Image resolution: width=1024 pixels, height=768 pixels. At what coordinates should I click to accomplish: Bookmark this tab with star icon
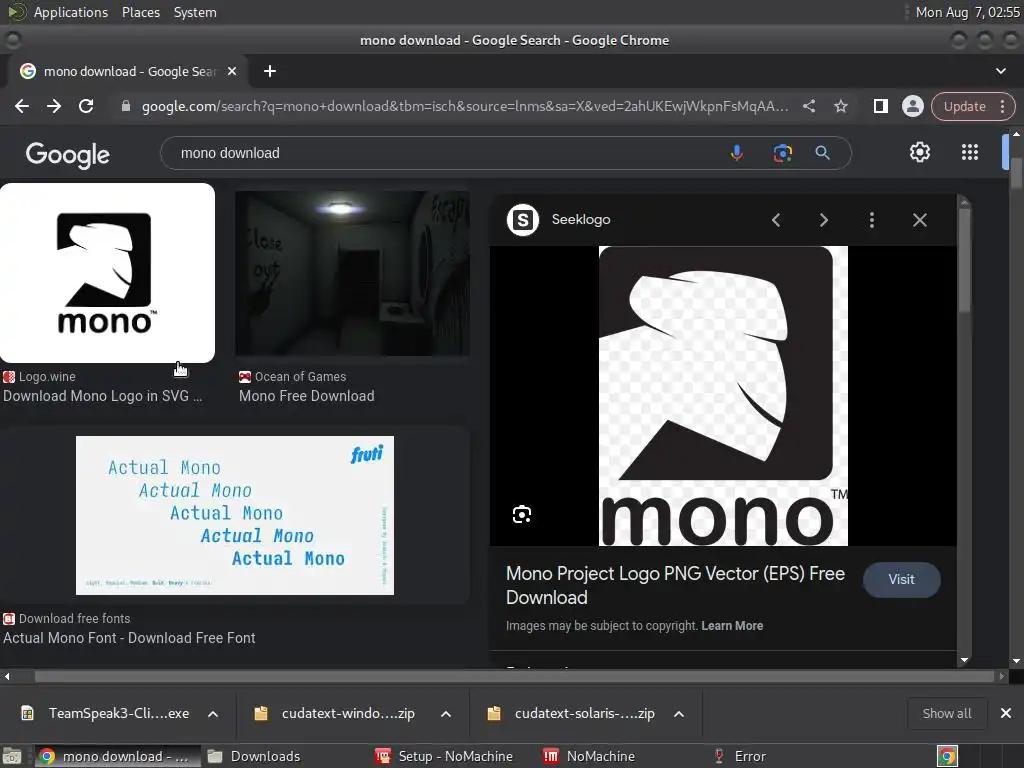840,106
